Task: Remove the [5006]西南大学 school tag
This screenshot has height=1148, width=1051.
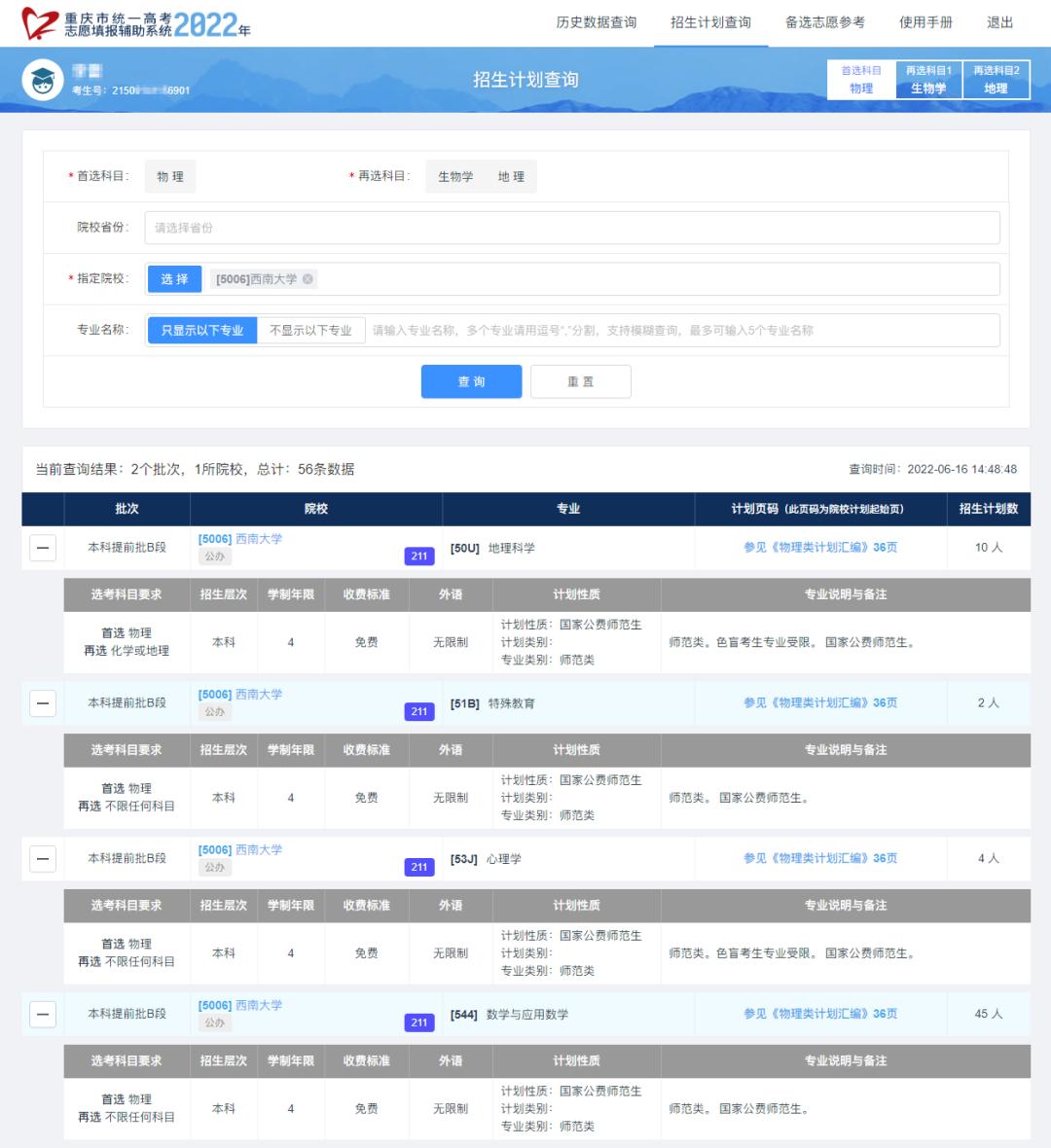Action: 308,279
